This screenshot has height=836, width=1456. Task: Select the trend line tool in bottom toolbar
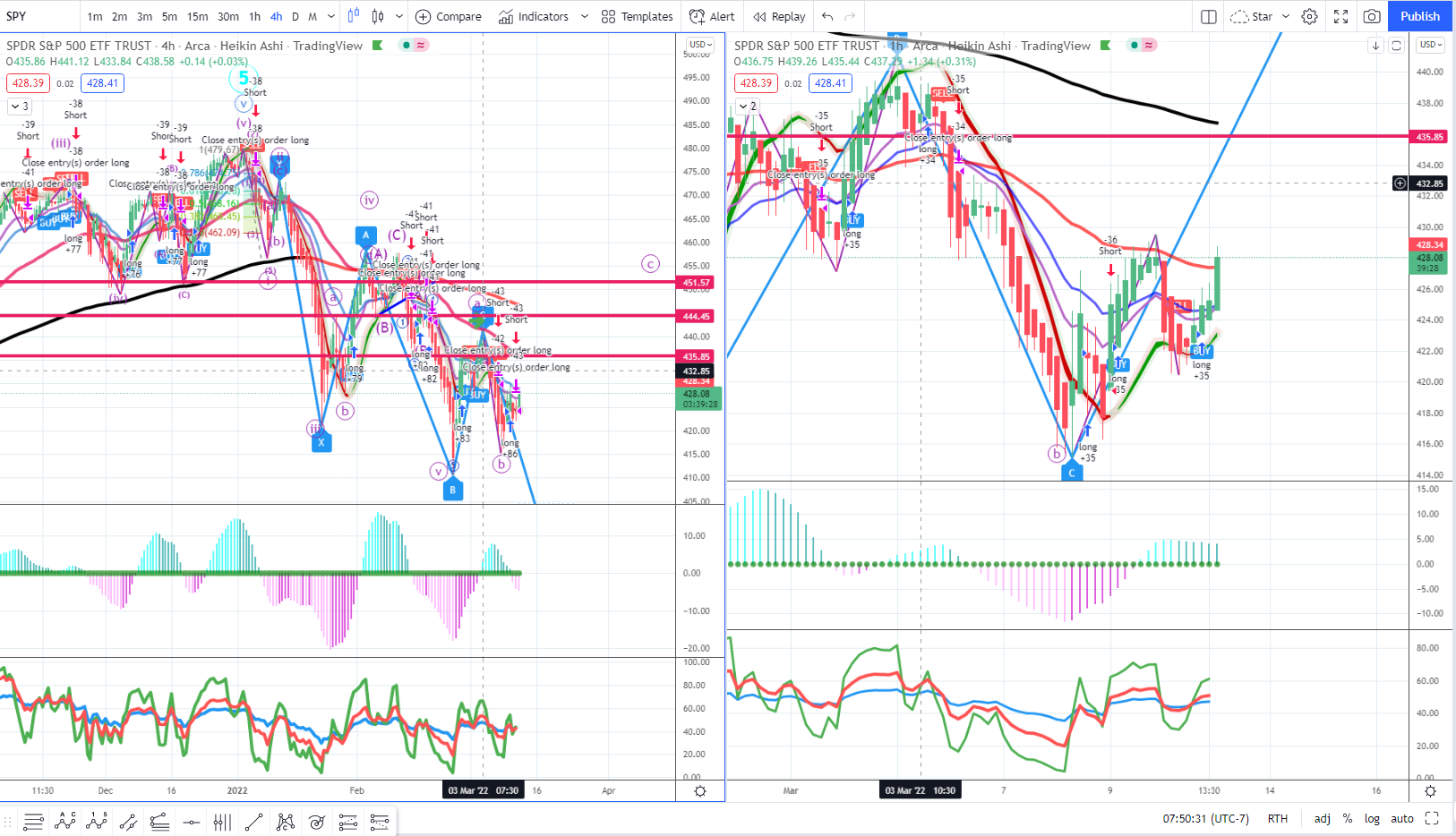tap(254, 822)
